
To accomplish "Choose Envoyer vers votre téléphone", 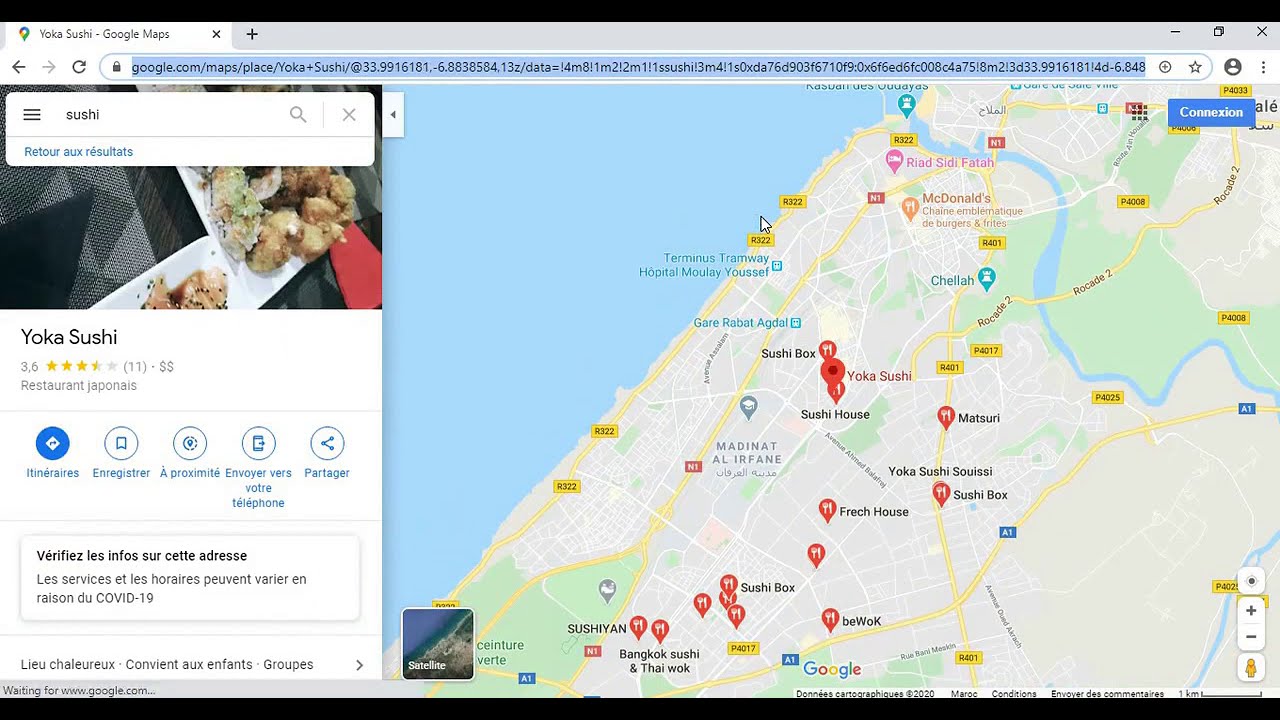I will pyautogui.click(x=258, y=468).
